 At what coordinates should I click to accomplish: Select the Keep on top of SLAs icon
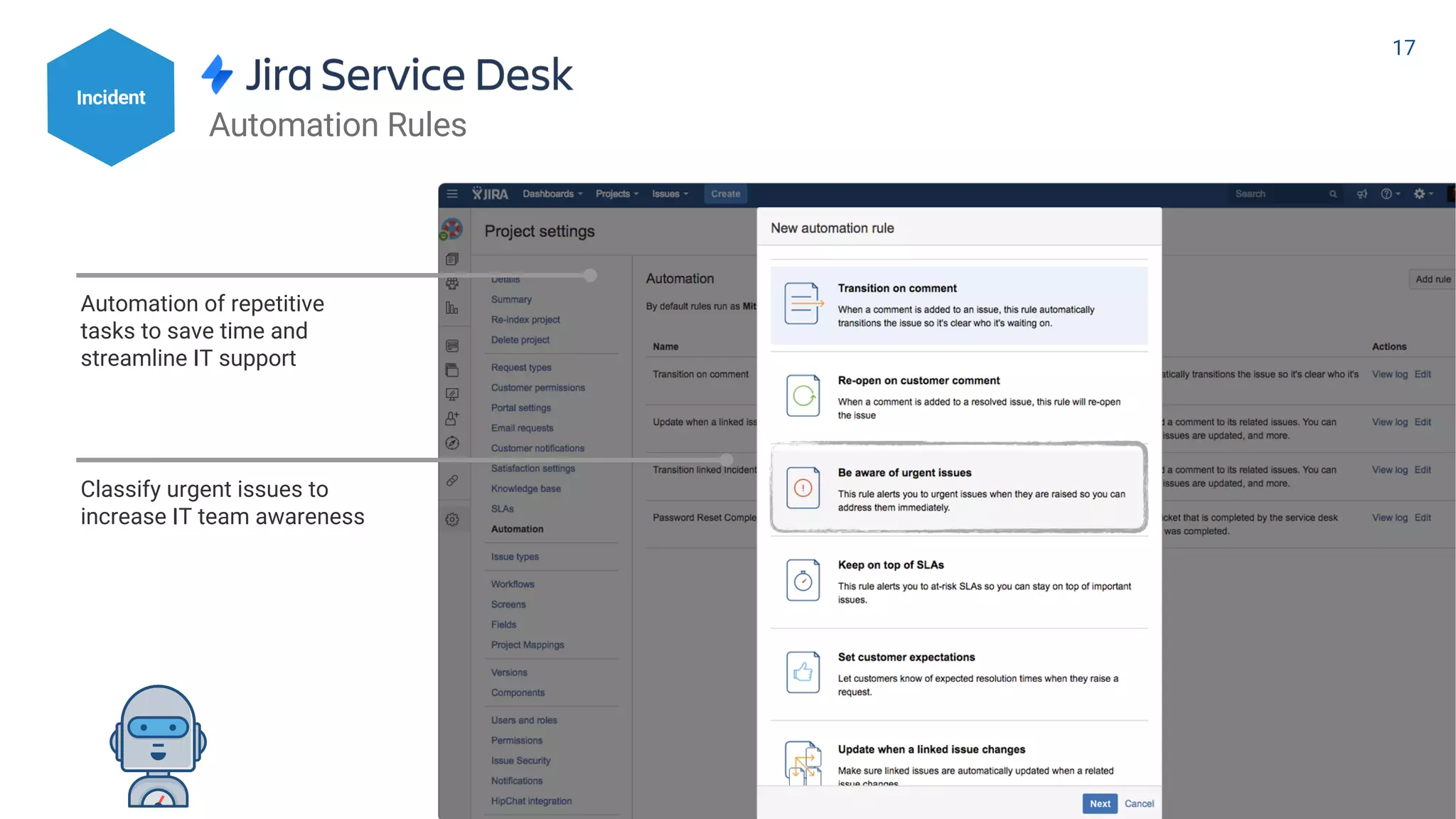[x=803, y=580]
